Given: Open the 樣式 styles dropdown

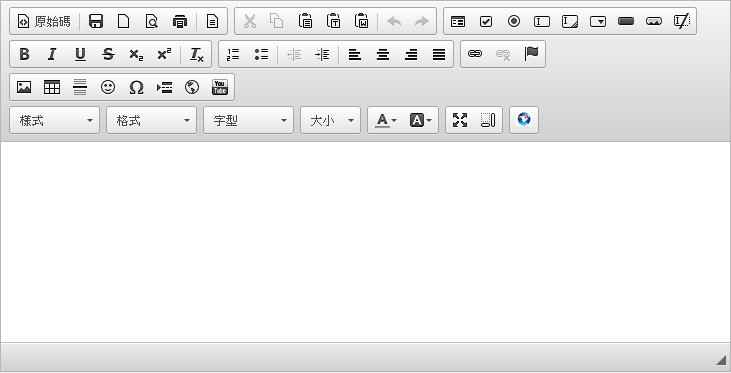Looking at the screenshot, I should tap(55, 120).
